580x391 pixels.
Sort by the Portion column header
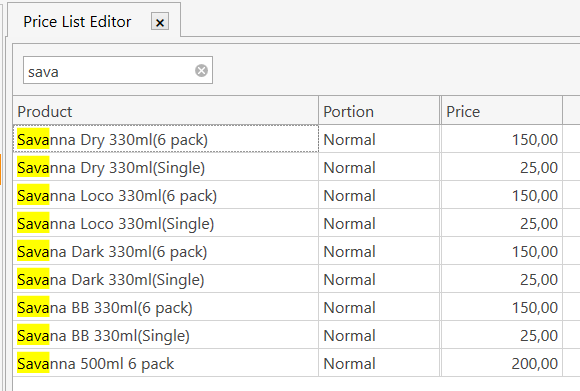pyautogui.click(x=379, y=111)
